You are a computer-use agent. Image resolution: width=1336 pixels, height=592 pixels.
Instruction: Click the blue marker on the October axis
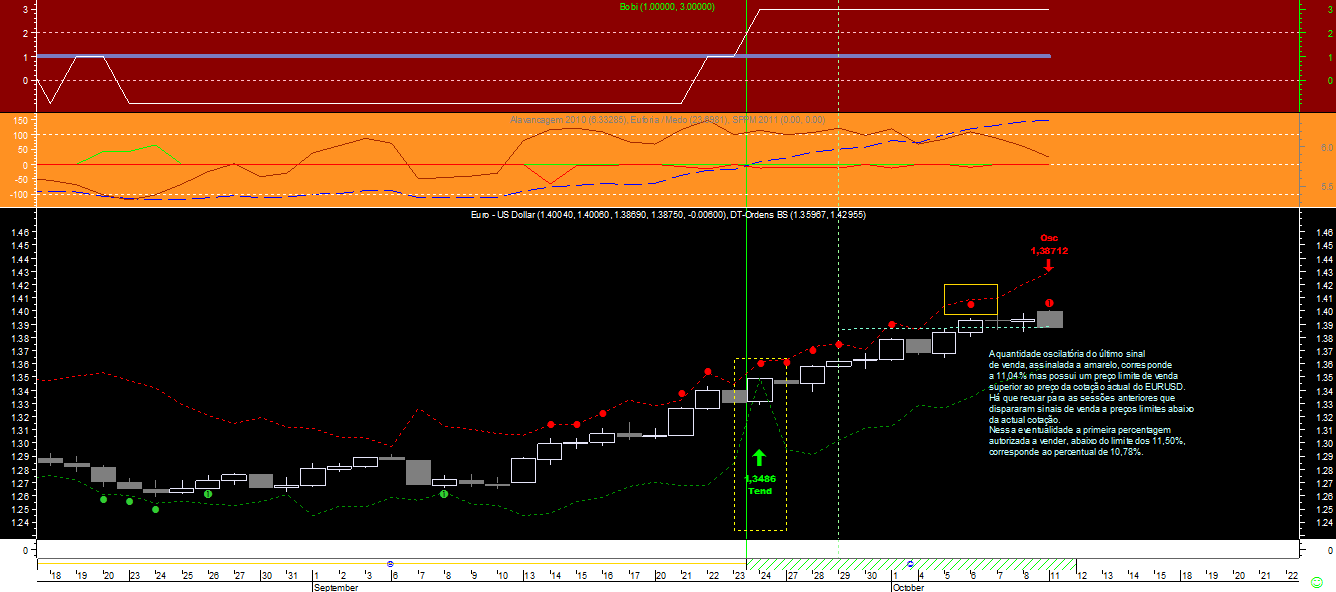910,565
